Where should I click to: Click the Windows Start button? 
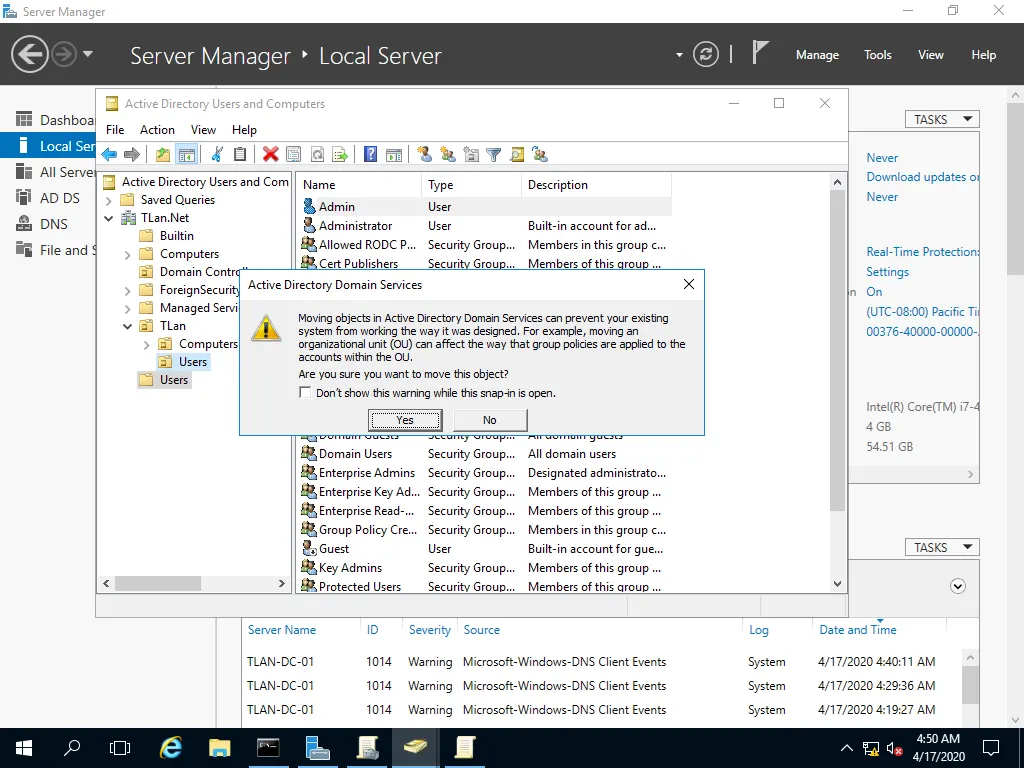pyautogui.click(x=24, y=748)
